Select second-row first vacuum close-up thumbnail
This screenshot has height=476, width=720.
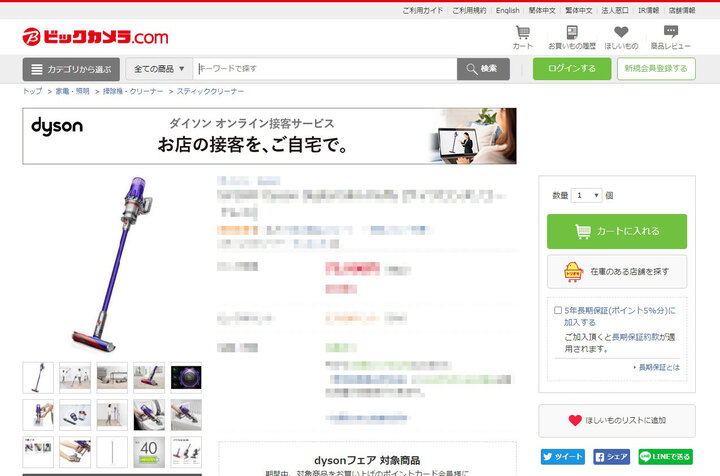point(38,414)
